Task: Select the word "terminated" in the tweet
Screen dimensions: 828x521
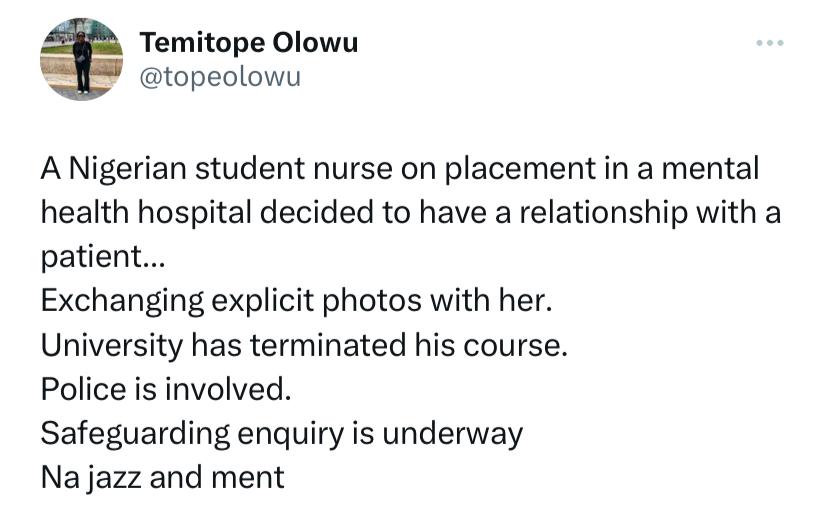Action: click(x=328, y=345)
